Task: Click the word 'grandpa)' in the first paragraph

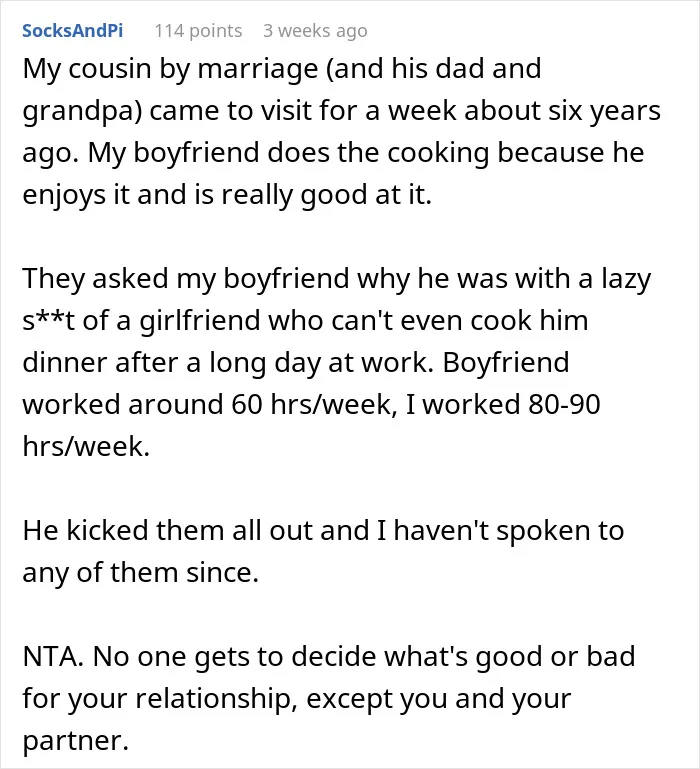Action: 82,112
